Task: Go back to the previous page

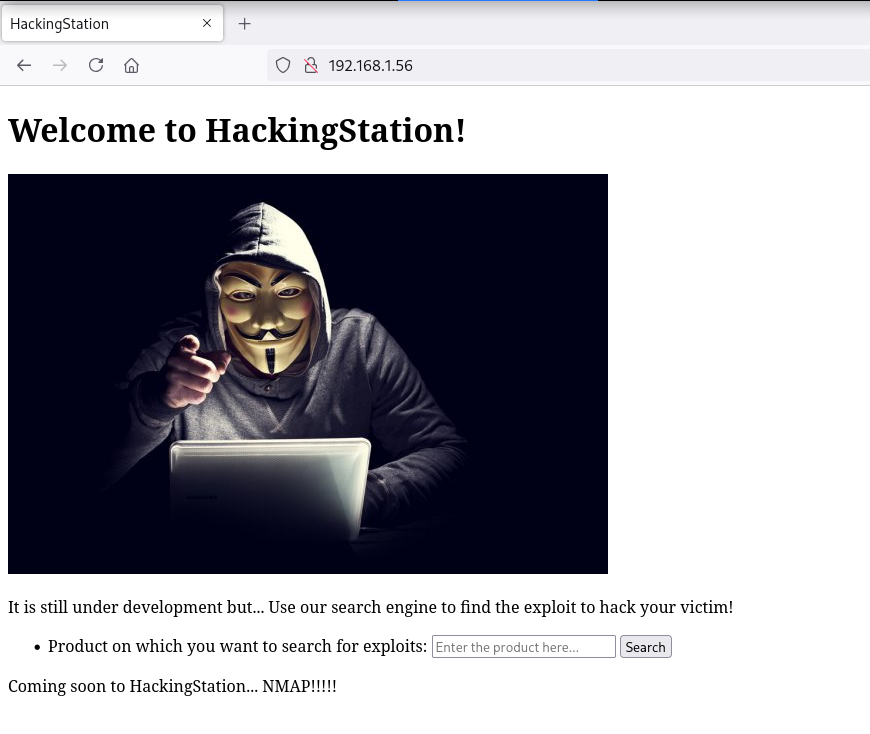Action: 24,65
